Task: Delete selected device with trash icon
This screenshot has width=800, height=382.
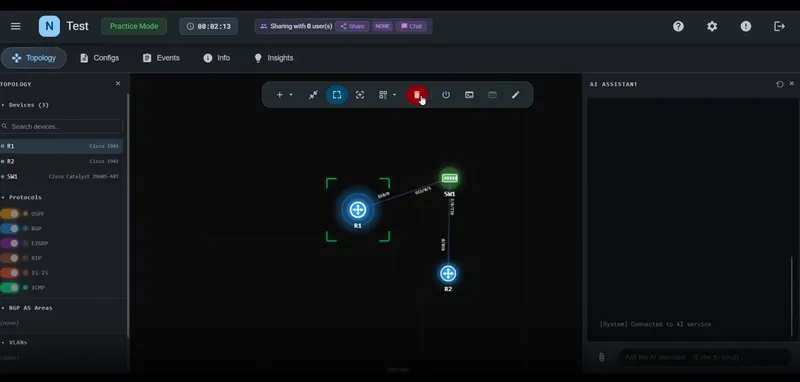Action: [417, 95]
